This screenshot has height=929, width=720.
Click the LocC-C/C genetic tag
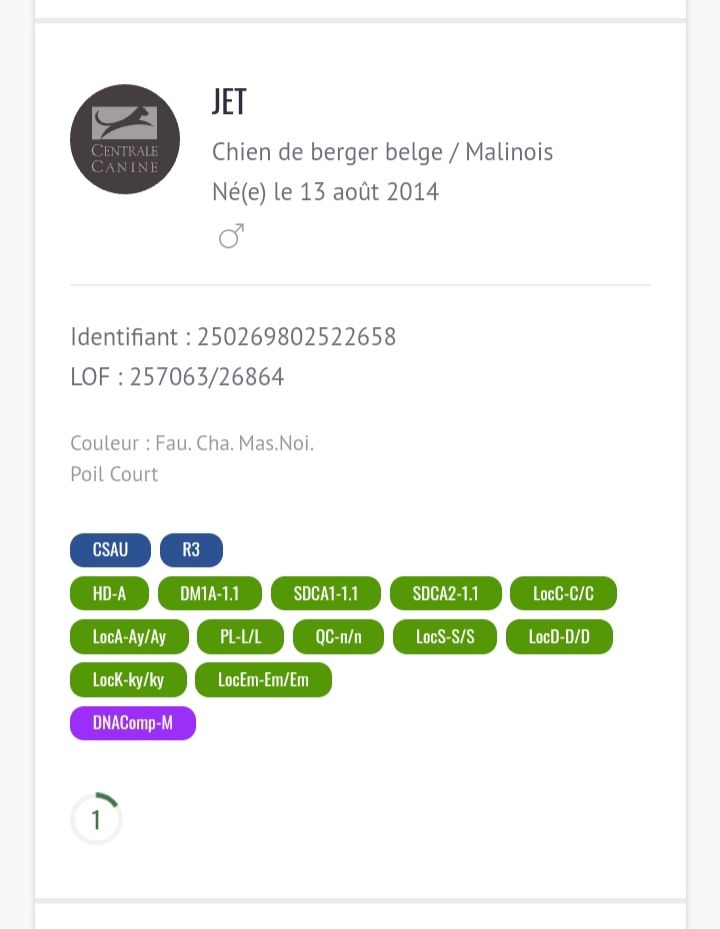[x=563, y=593]
